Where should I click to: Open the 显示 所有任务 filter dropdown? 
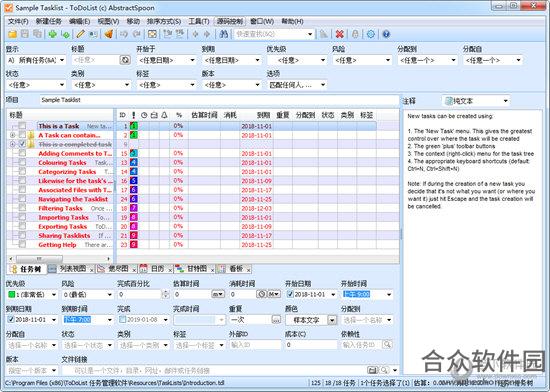(x=62, y=60)
